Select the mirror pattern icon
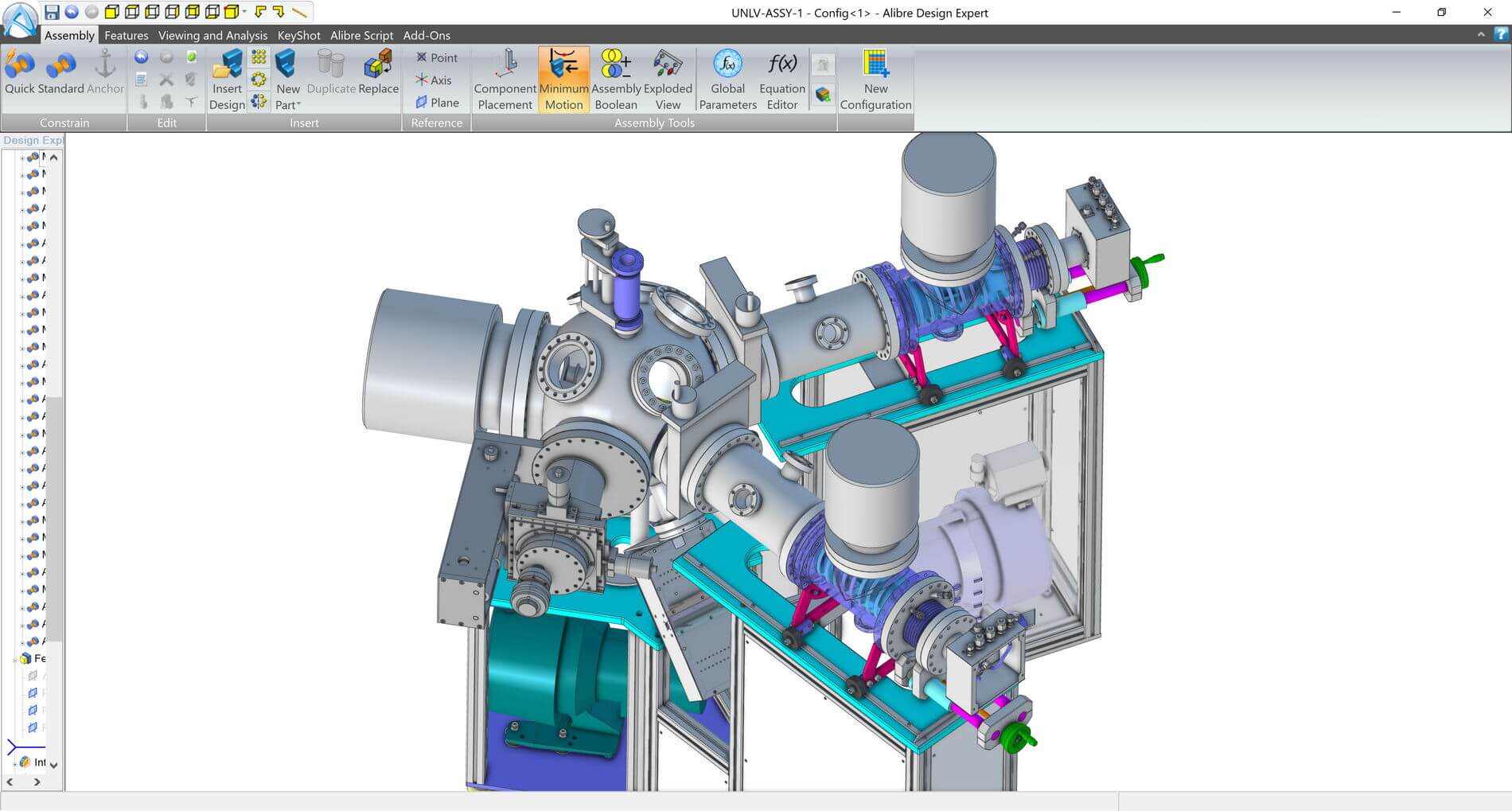This screenshot has width=1512, height=811. coord(259,101)
